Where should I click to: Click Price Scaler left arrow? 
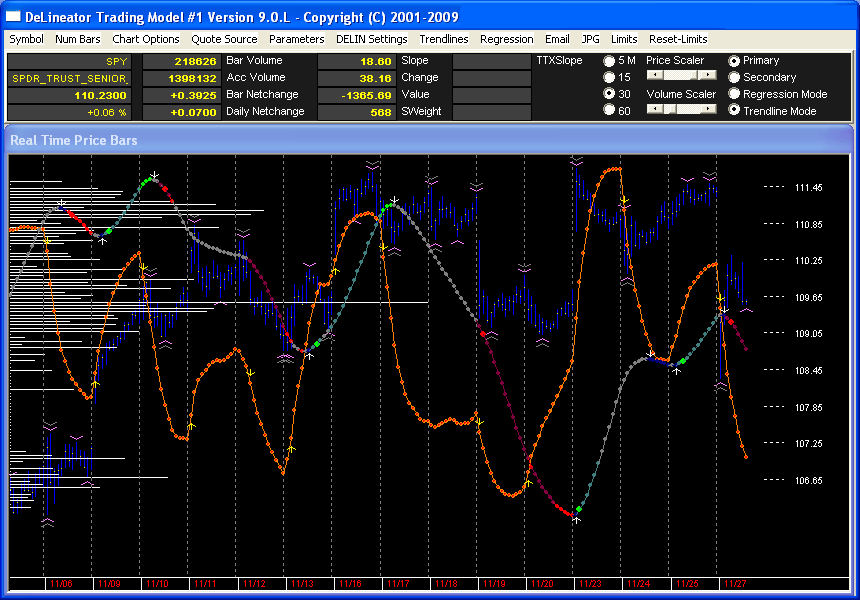pos(655,75)
